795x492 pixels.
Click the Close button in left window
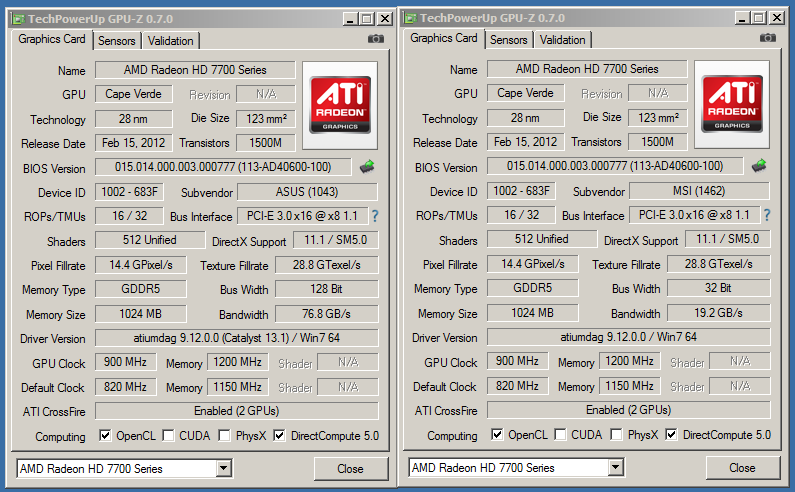(x=351, y=469)
